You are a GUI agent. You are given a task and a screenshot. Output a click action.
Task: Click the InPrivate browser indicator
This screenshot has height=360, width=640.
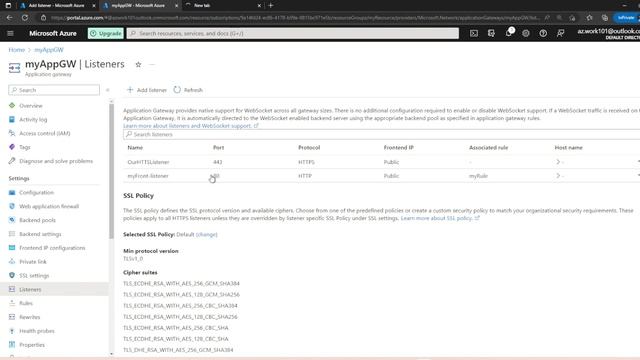click(x=626, y=18)
